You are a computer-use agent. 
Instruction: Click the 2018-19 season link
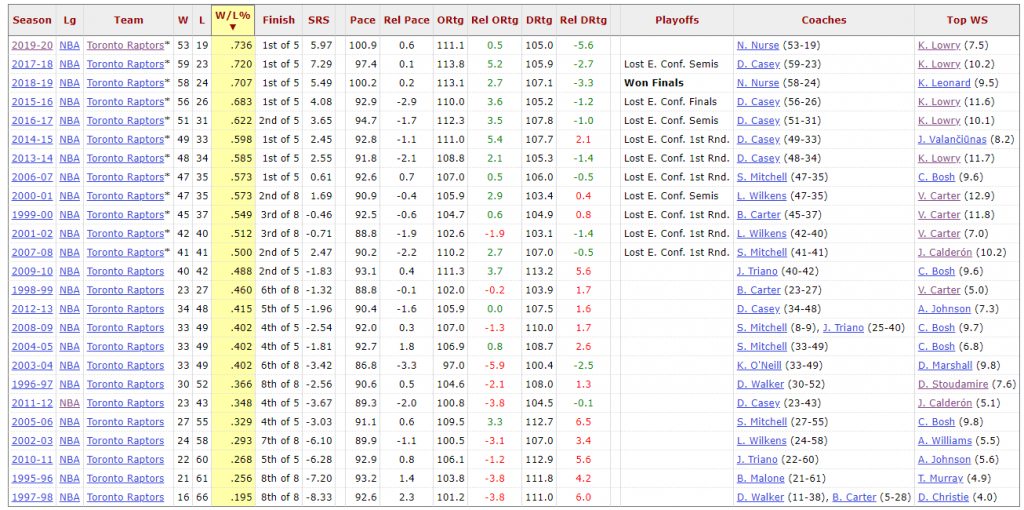(x=31, y=83)
